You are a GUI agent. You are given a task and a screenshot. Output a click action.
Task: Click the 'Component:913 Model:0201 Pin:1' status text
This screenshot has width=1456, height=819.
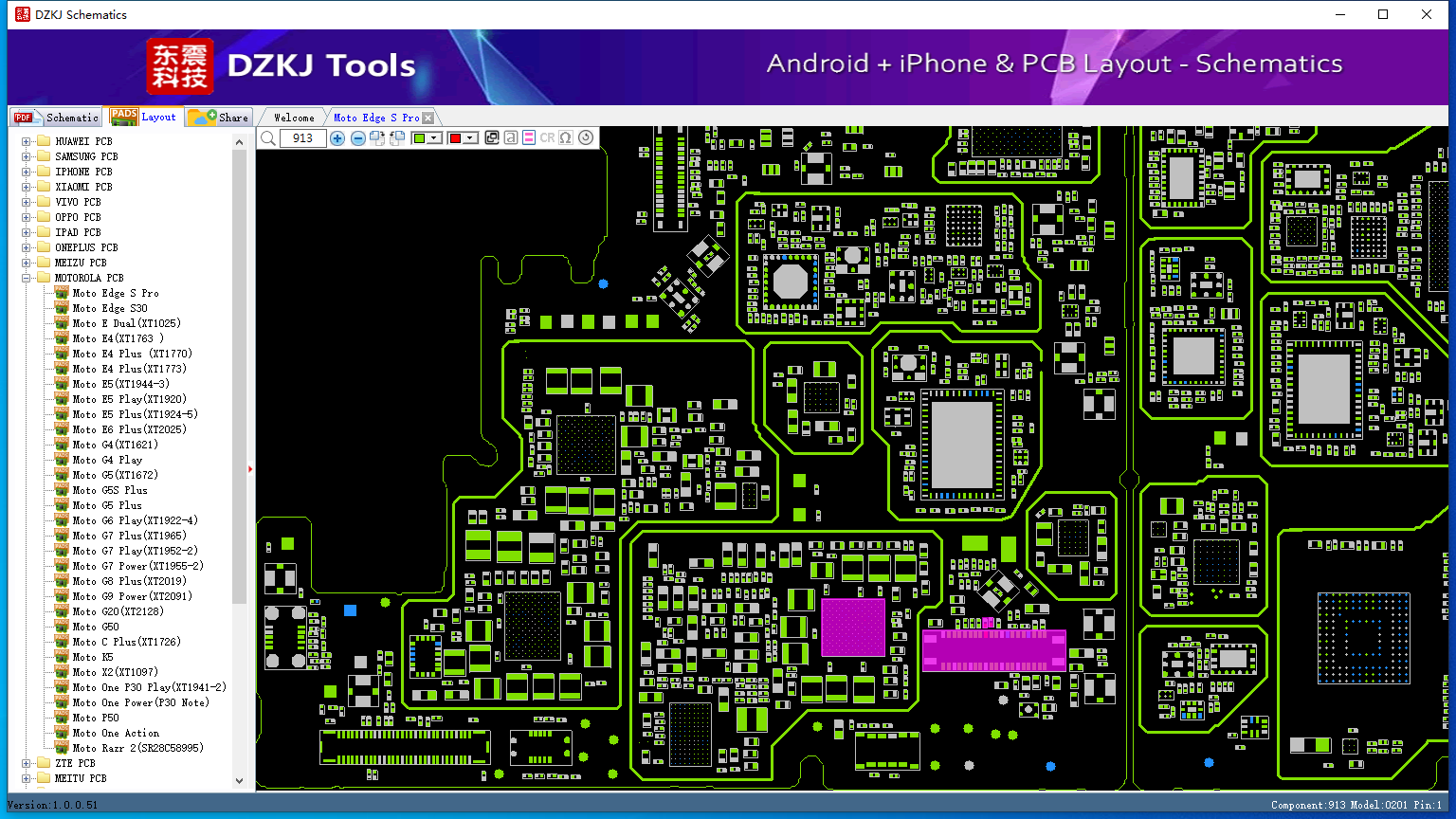click(x=1356, y=805)
